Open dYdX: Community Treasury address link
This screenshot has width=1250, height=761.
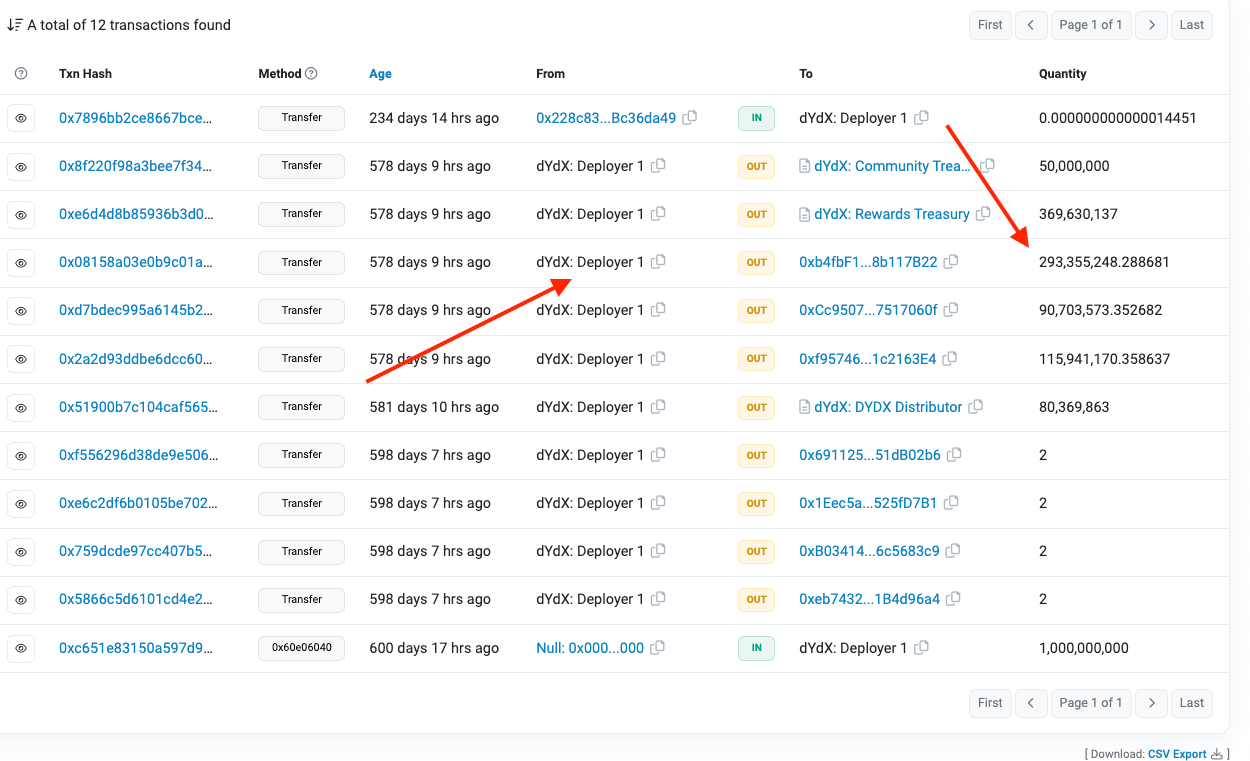click(x=893, y=166)
